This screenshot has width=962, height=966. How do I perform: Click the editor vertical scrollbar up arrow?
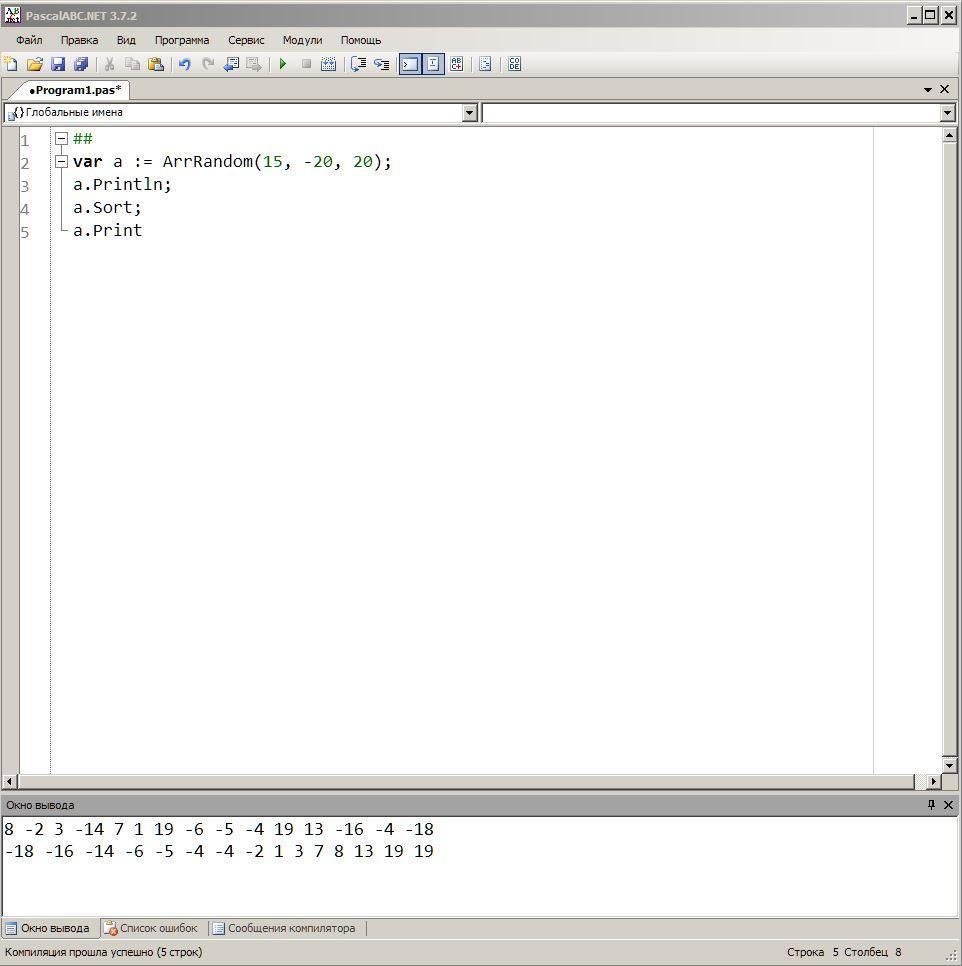[x=949, y=136]
